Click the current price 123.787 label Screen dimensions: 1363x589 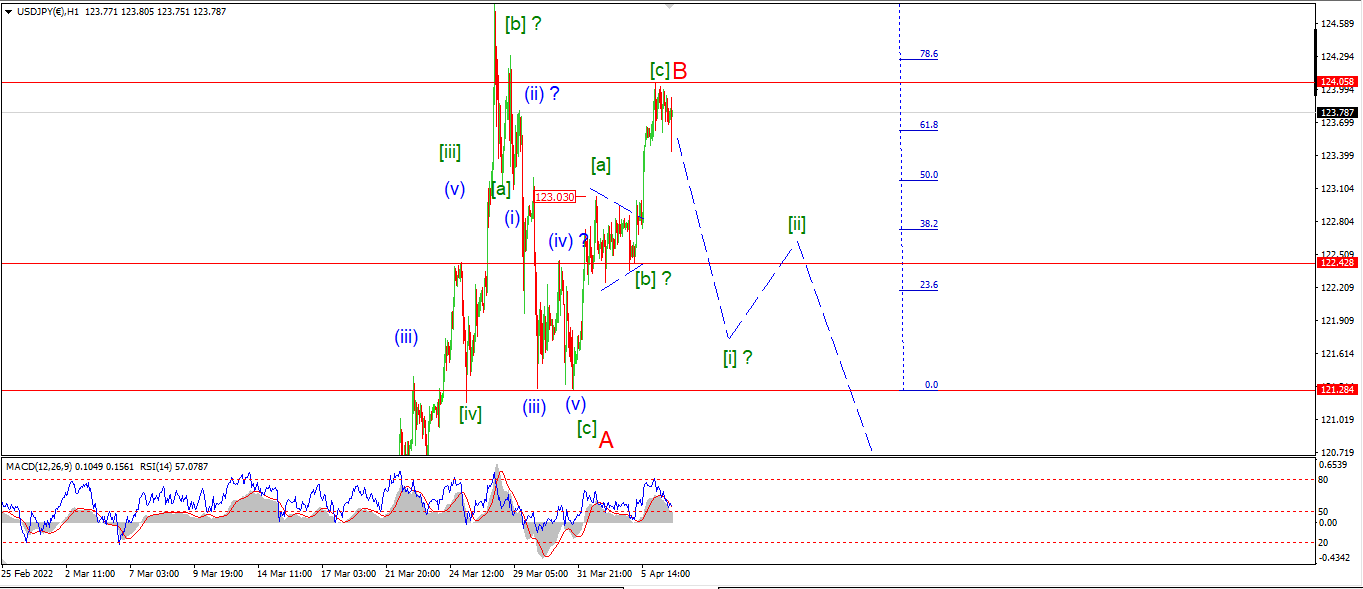[x=1336, y=113]
